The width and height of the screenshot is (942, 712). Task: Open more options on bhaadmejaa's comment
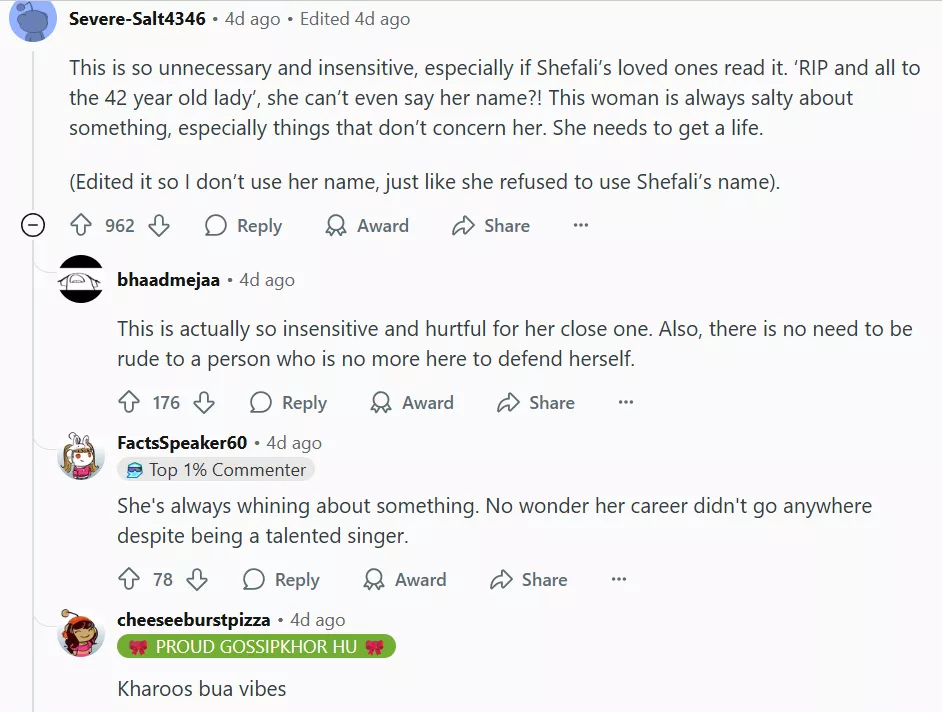(626, 403)
